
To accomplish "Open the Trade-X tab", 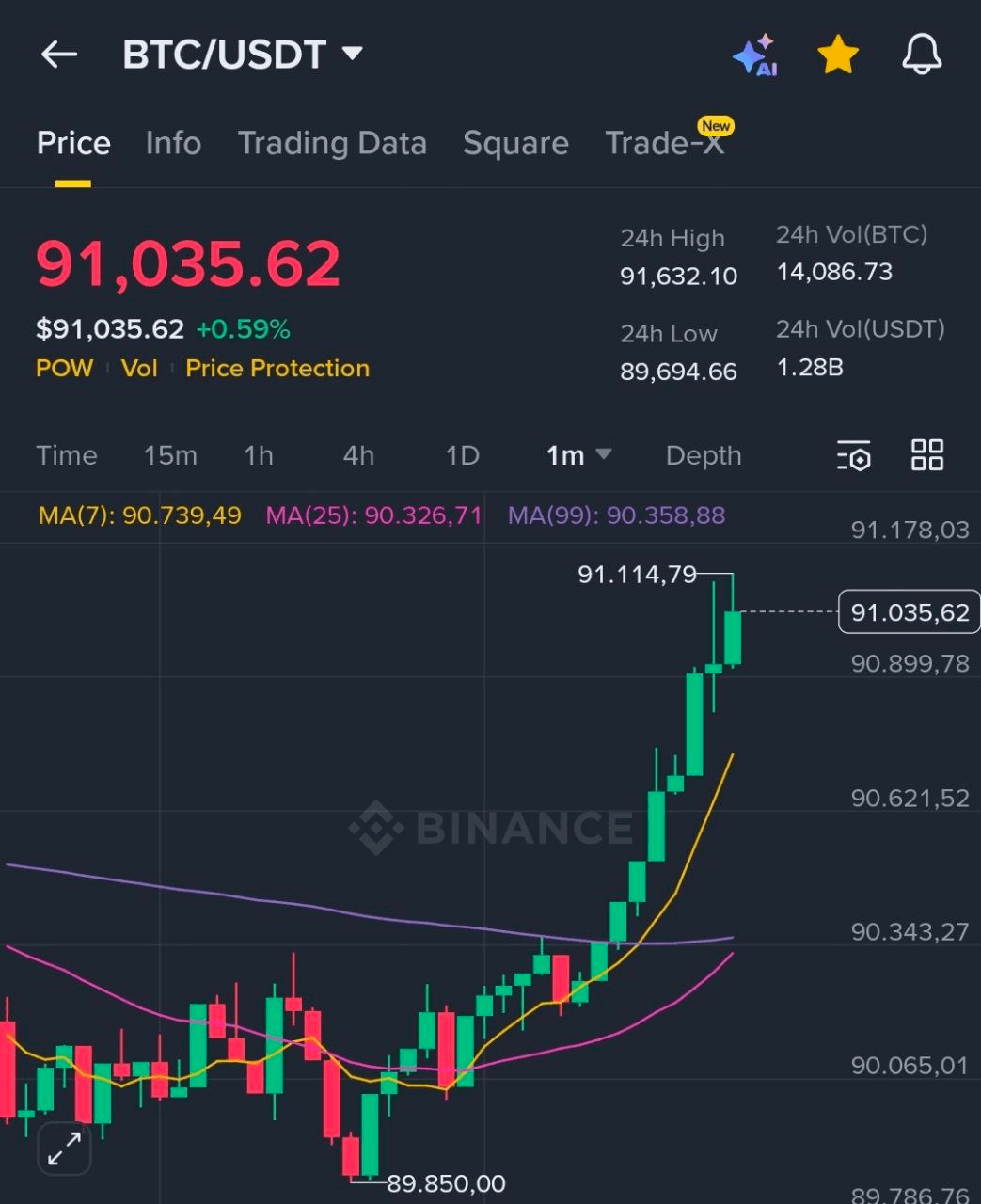I will [x=664, y=143].
